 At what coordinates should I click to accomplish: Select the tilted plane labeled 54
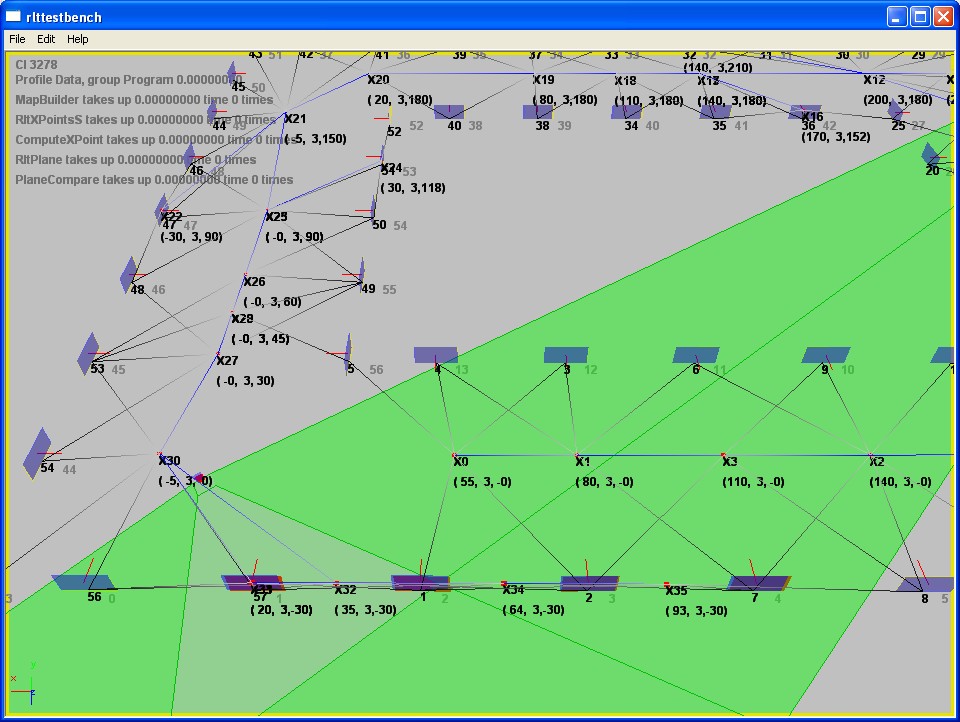(x=39, y=452)
